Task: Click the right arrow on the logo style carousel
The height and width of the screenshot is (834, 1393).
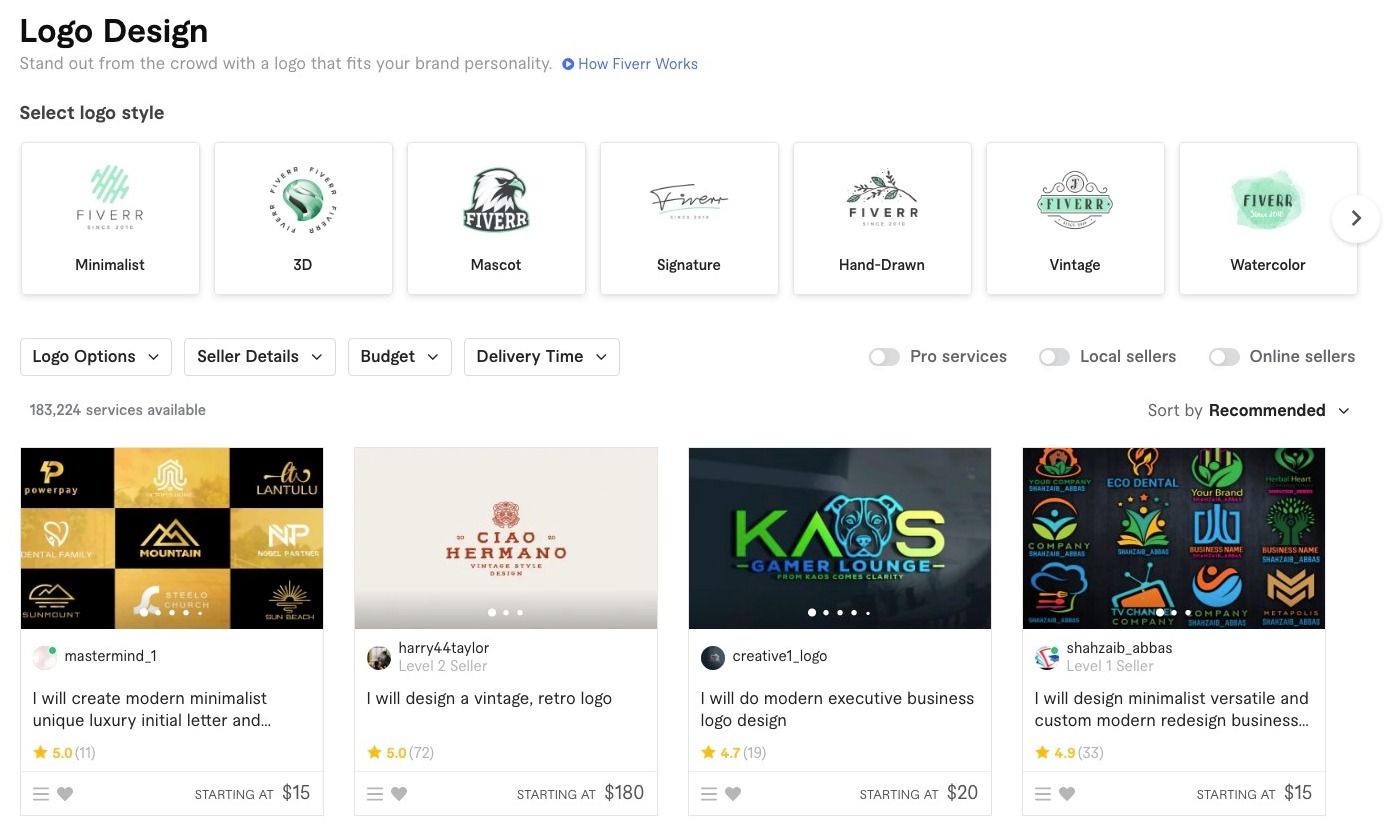Action: 1355,218
